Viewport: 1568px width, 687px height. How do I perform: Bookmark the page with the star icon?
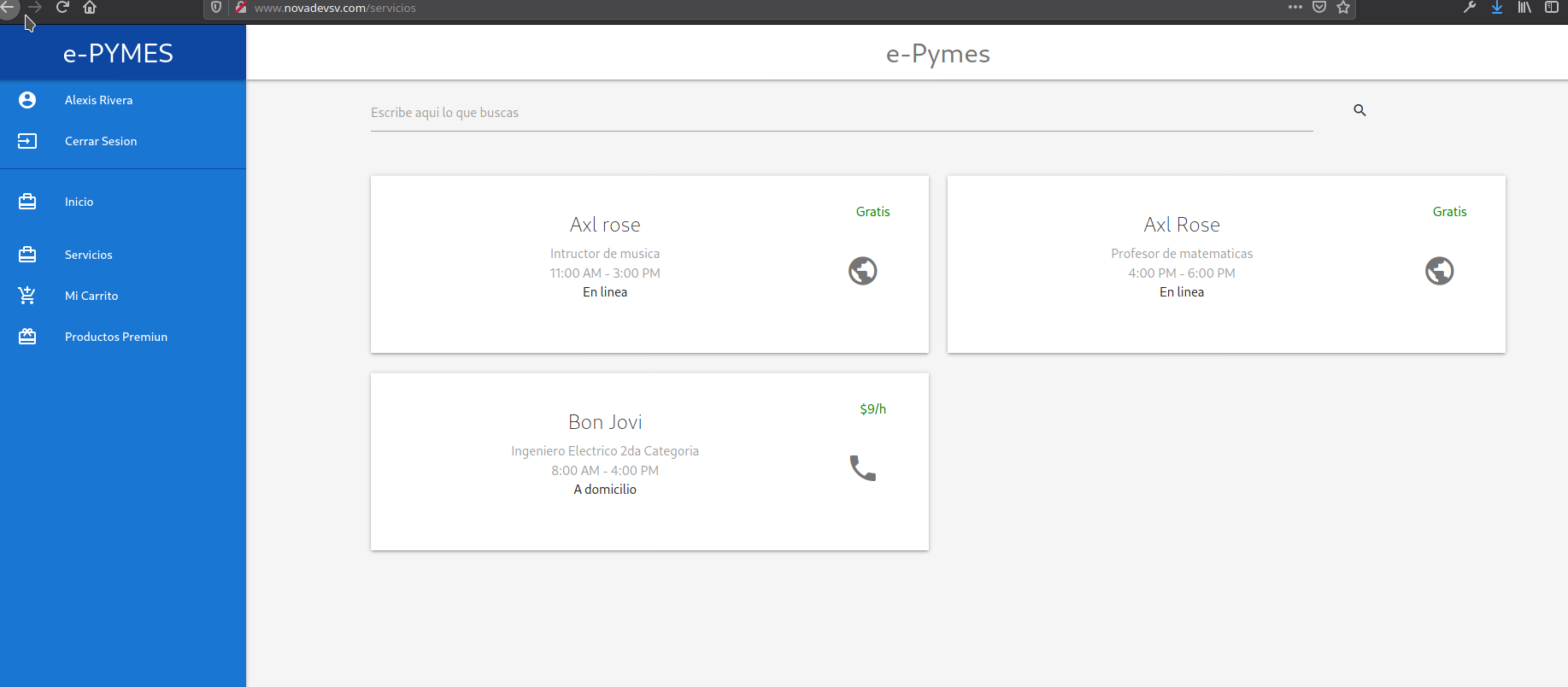click(1343, 8)
